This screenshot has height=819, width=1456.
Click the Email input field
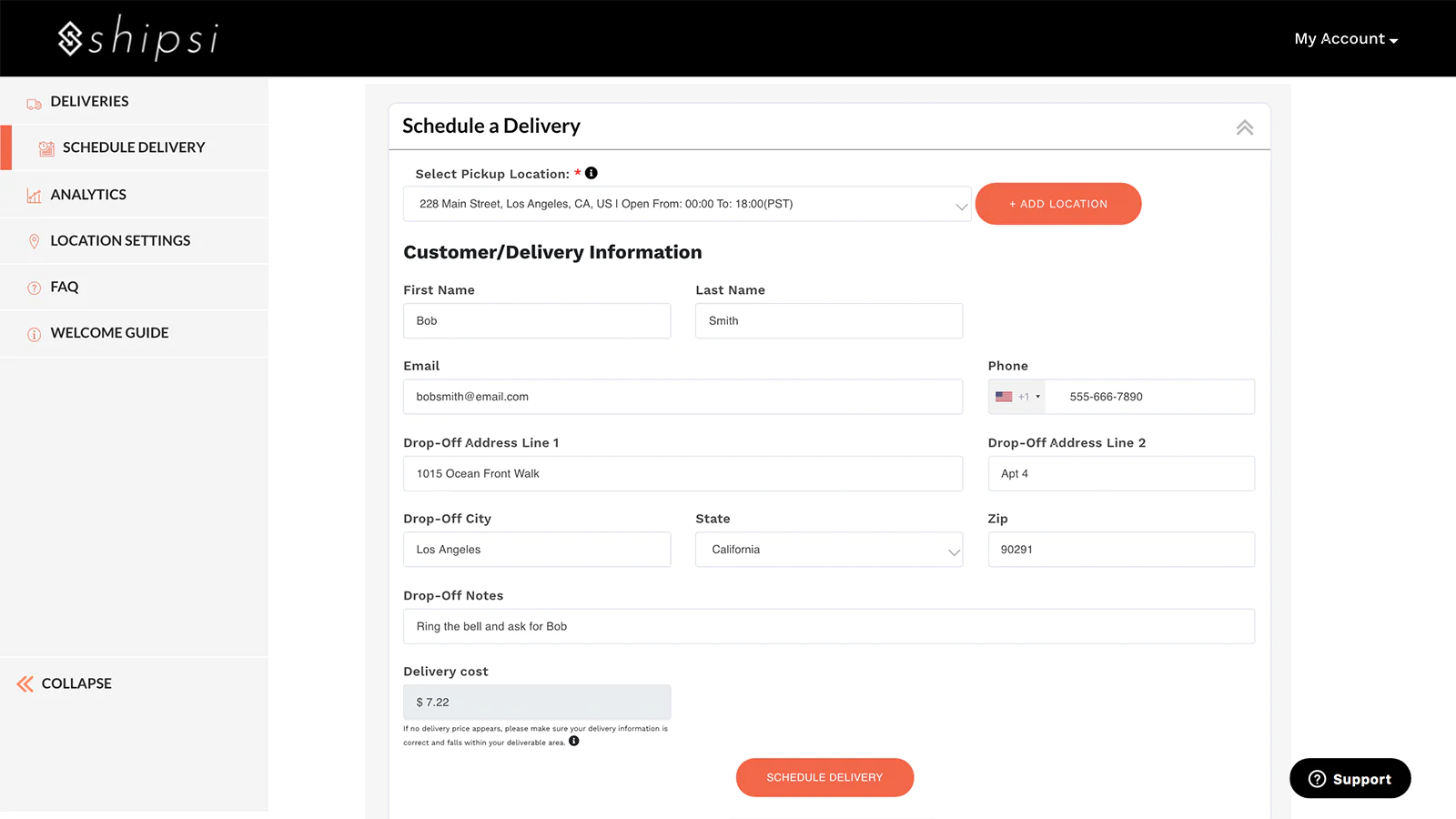coord(682,397)
